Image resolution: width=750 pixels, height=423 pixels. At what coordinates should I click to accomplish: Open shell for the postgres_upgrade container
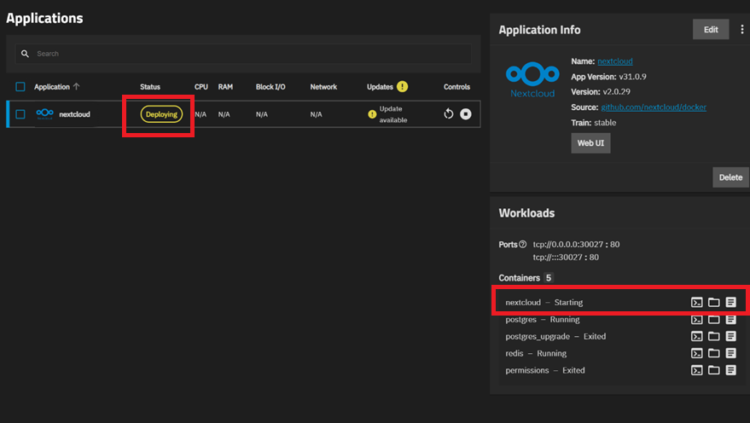(697, 337)
